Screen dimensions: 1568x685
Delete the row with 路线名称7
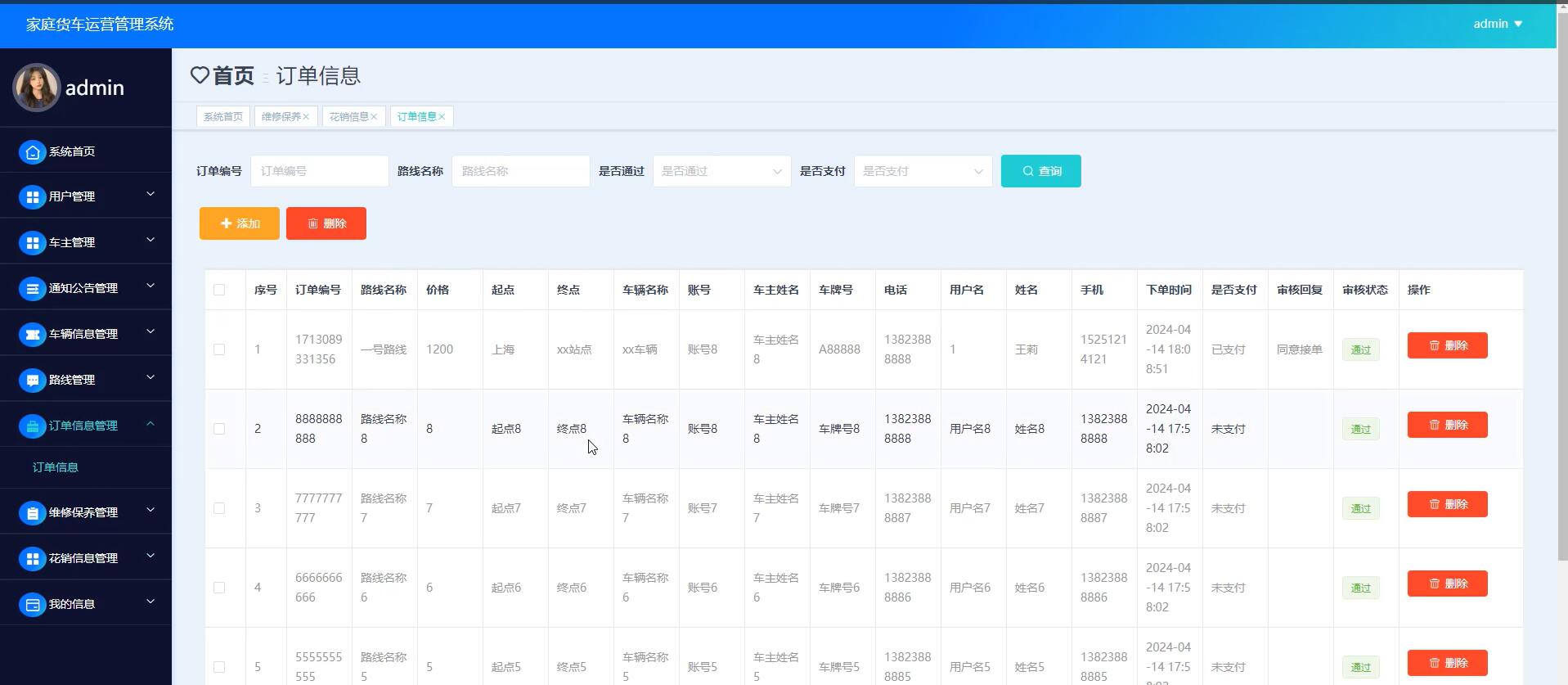coord(1447,504)
